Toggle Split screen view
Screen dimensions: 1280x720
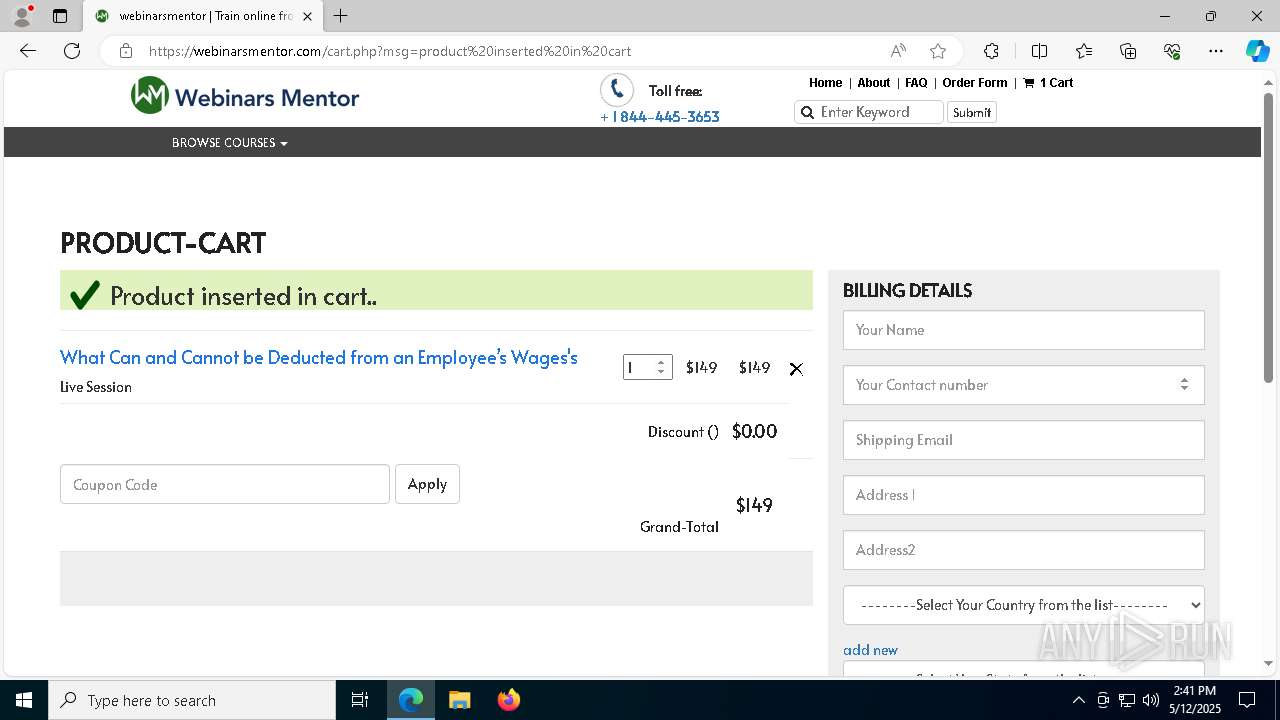tap(1039, 51)
